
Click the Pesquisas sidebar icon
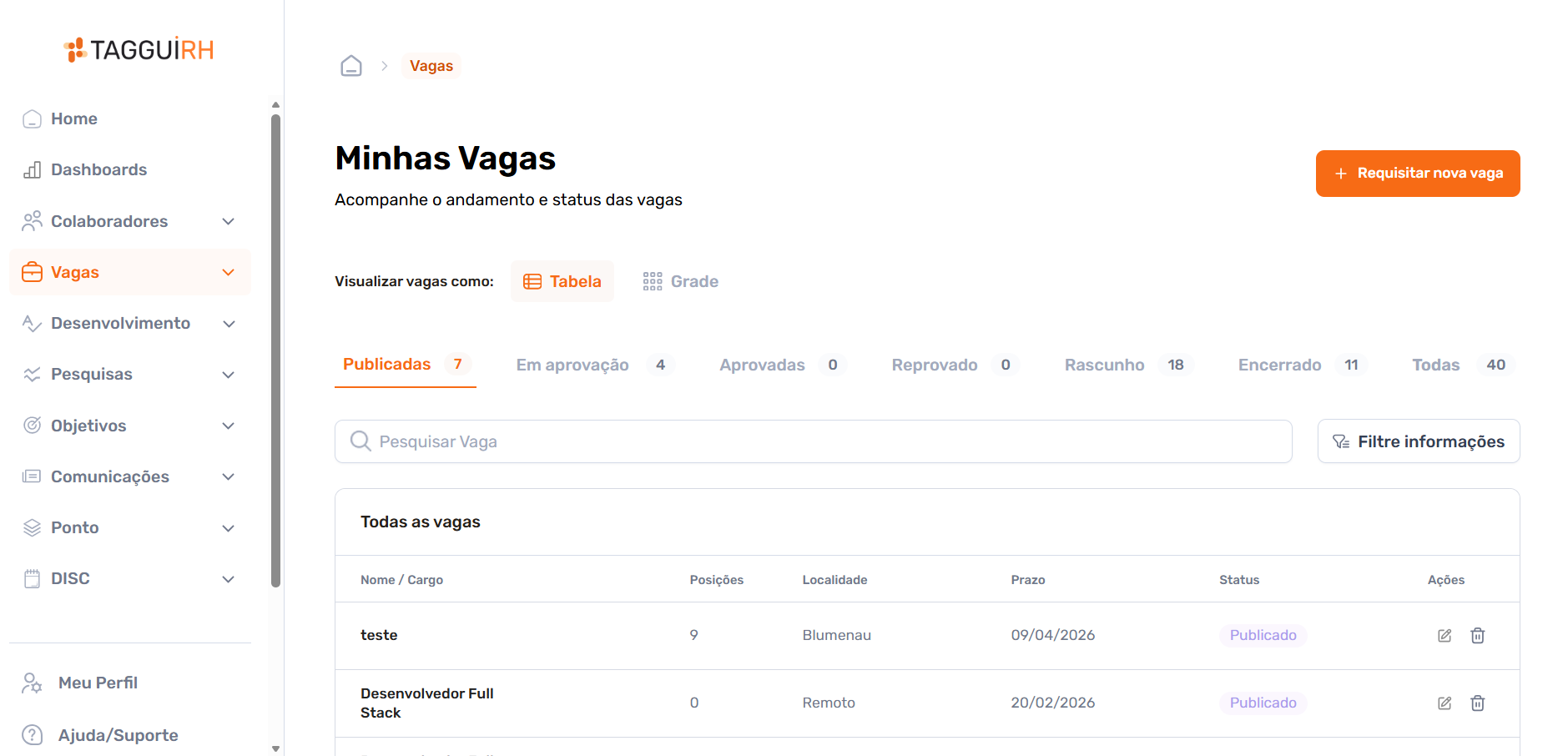click(x=32, y=374)
